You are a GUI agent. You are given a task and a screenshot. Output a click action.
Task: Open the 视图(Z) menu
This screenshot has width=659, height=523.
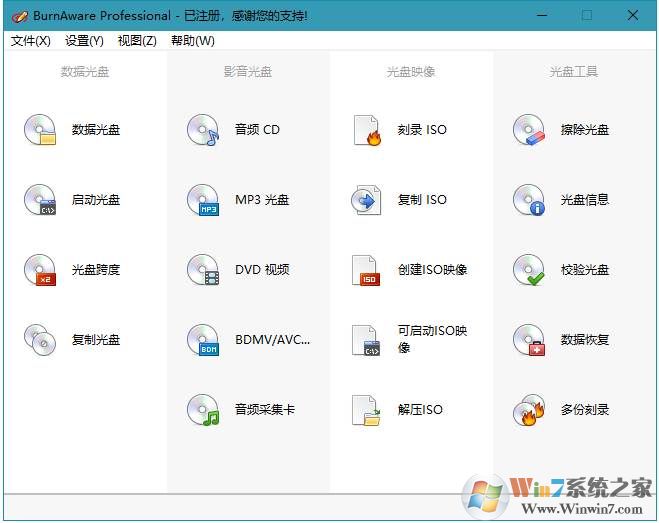[x=137, y=41]
